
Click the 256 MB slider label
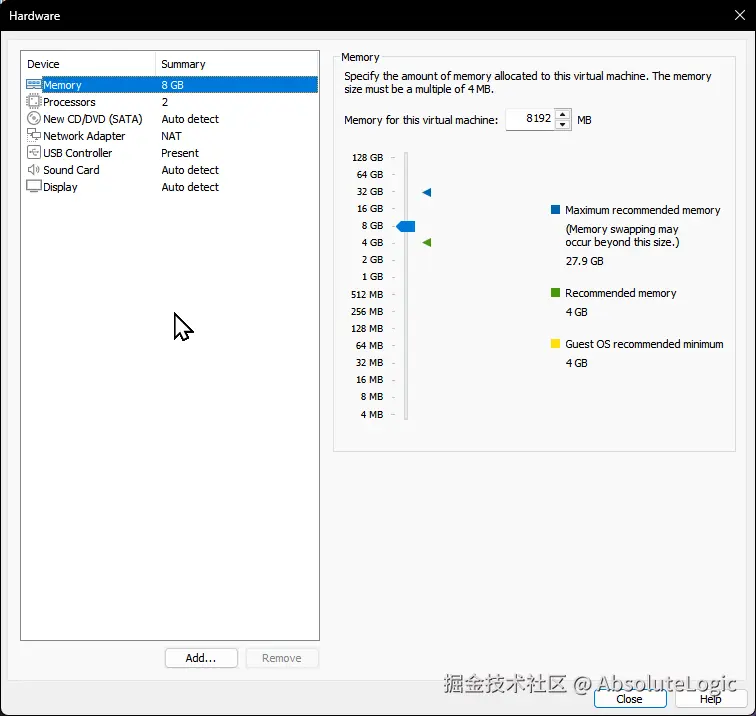(367, 311)
